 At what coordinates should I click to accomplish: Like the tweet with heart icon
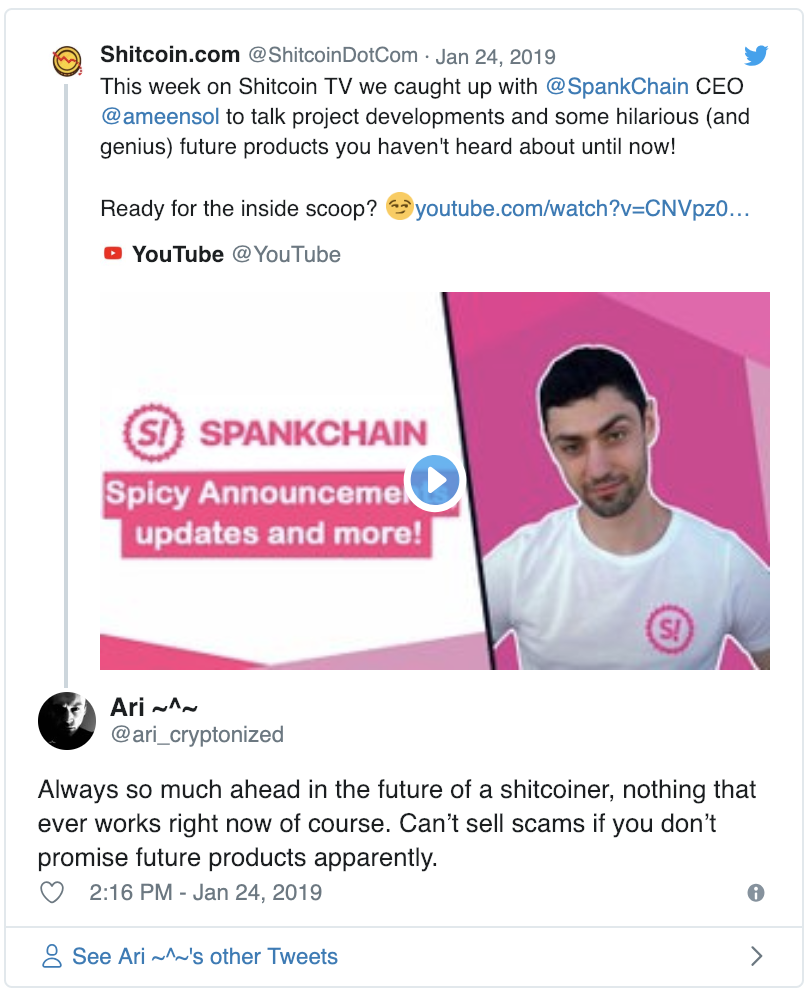pos(51,892)
